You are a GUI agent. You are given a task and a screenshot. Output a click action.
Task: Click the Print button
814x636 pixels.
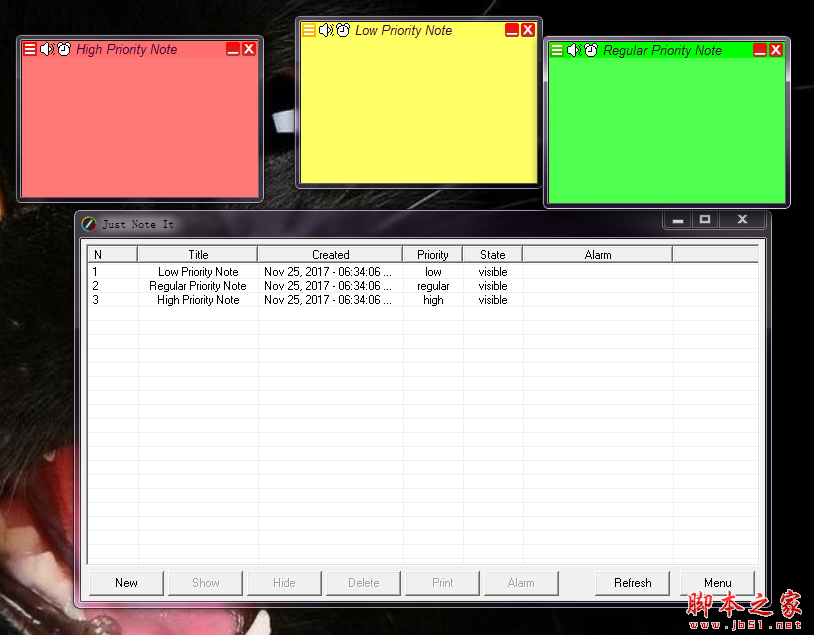[442, 583]
